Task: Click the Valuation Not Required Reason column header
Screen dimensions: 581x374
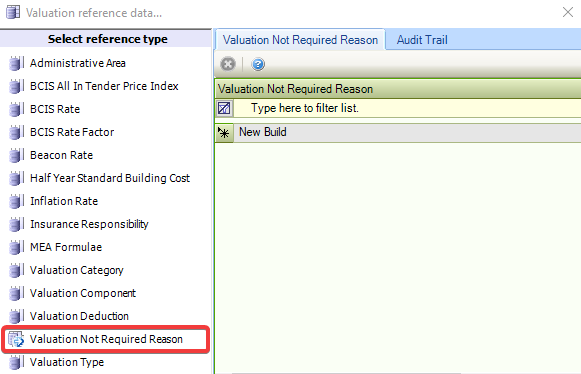Action: 398,89
